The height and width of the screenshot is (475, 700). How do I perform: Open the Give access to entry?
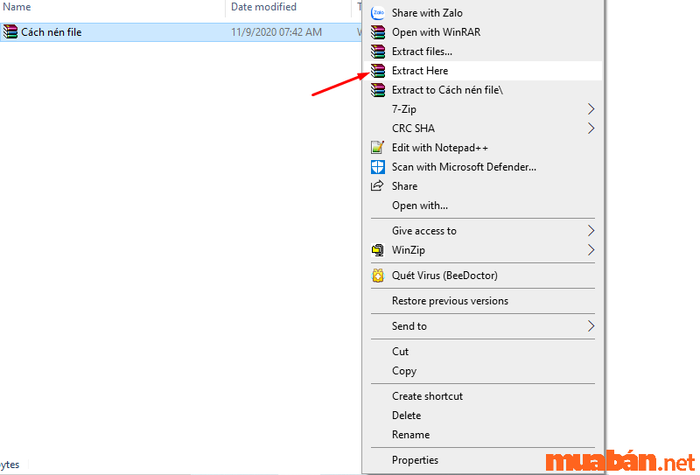[x=483, y=231]
